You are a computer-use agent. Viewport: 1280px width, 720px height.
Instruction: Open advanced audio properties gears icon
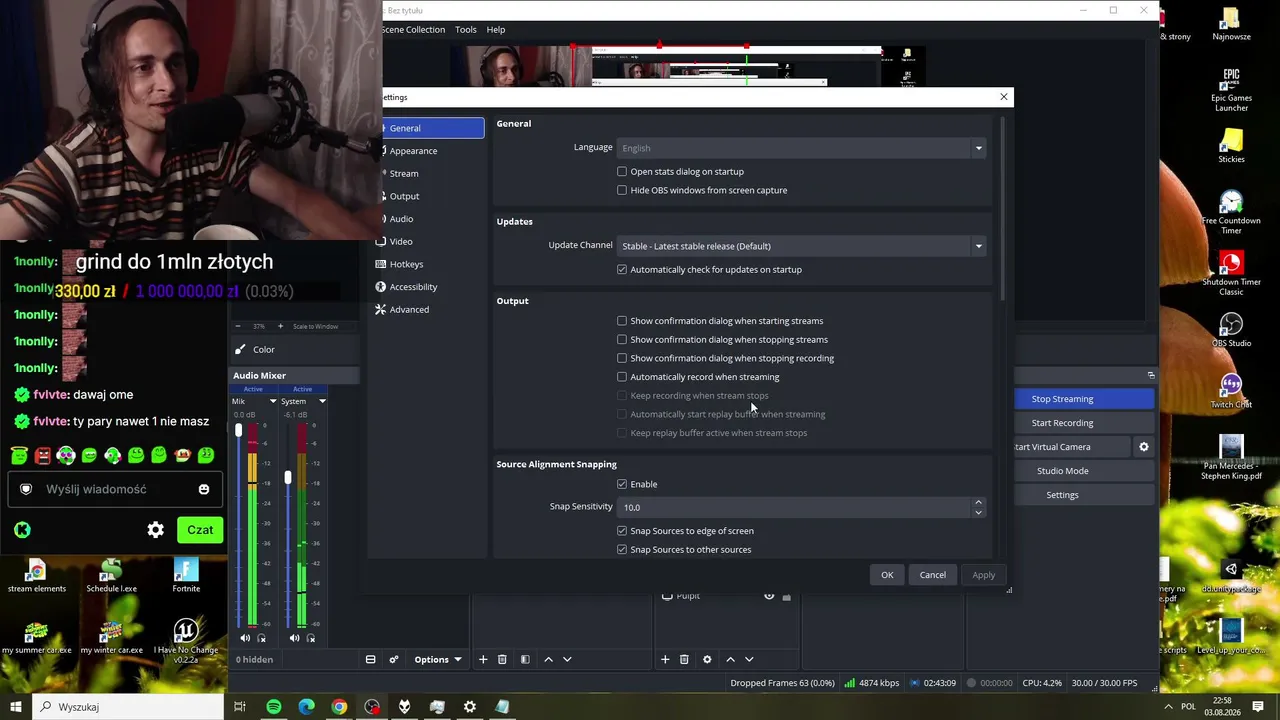coord(394,660)
